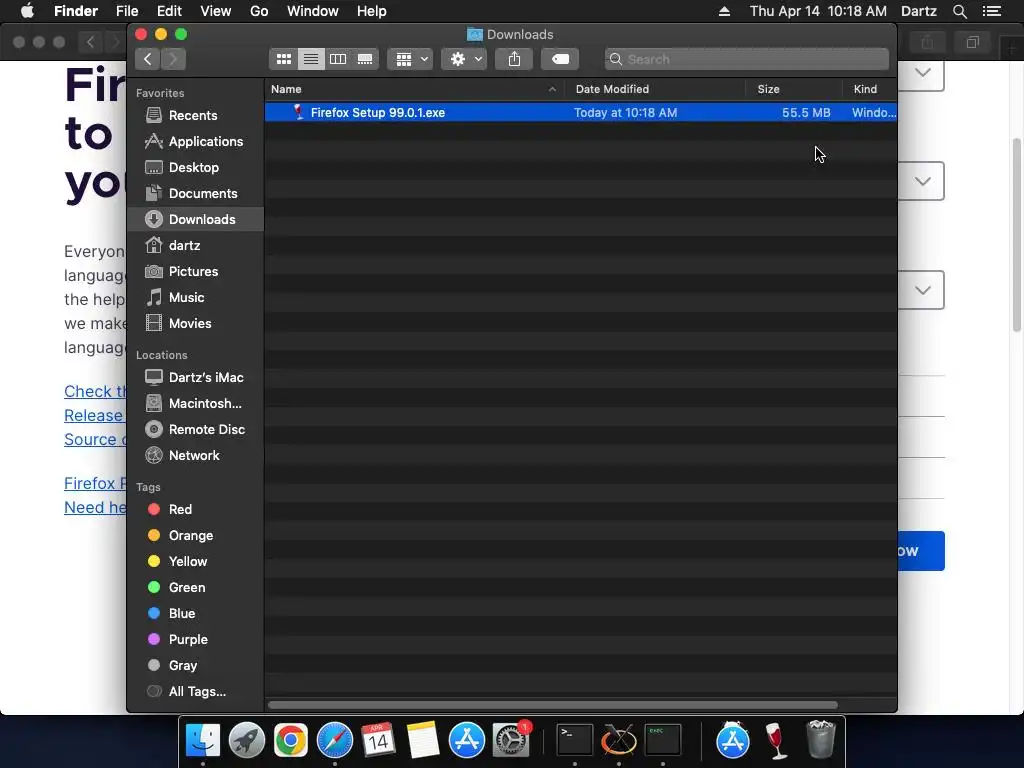This screenshot has height=768, width=1024.
Task: Open the group-by arrangement dropdown
Action: 410,59
